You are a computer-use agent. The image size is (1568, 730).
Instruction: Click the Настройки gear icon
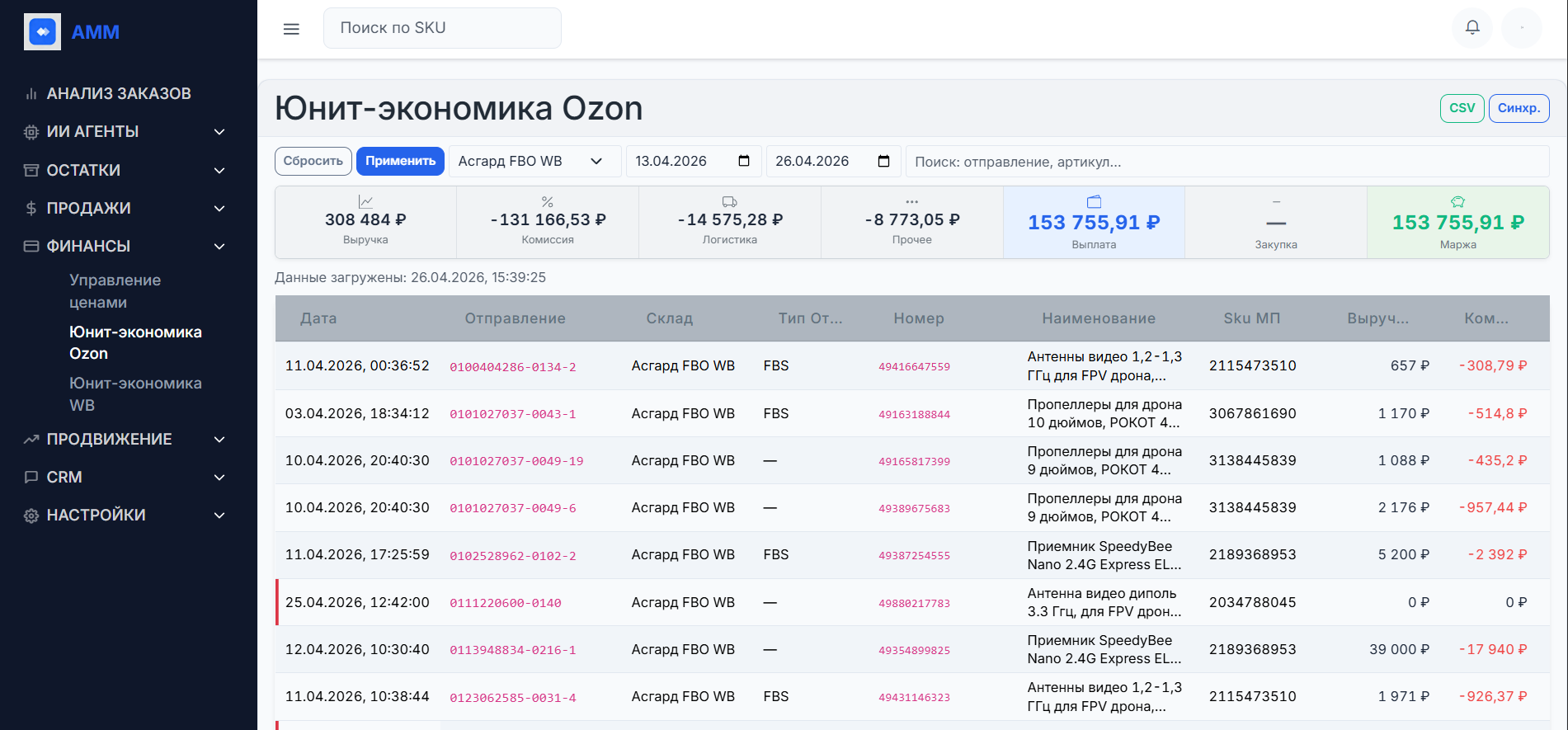click(31, 516)
